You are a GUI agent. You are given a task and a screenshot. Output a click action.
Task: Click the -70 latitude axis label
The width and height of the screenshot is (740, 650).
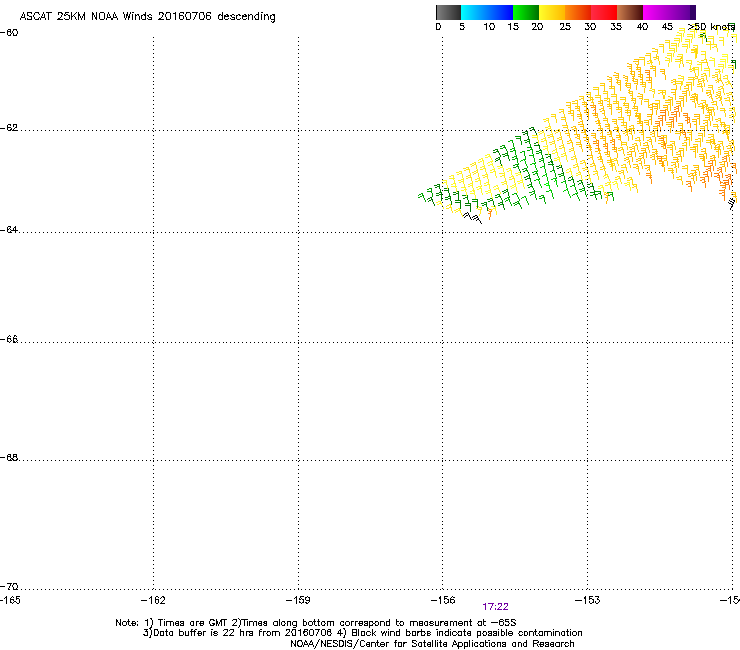pos(9,587)
